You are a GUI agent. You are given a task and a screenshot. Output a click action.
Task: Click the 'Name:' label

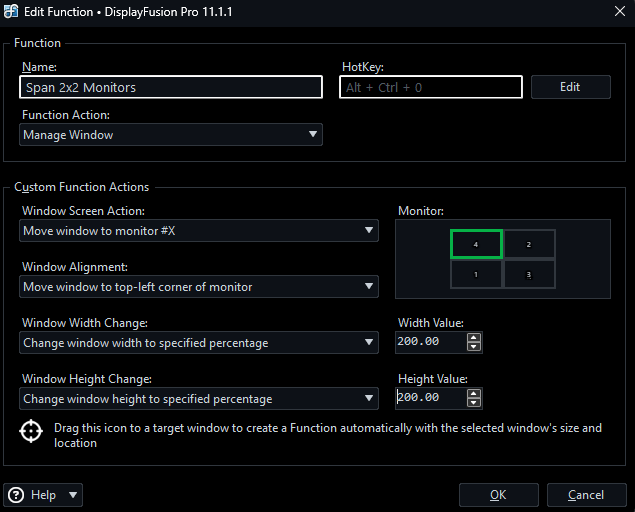(39, 67)
